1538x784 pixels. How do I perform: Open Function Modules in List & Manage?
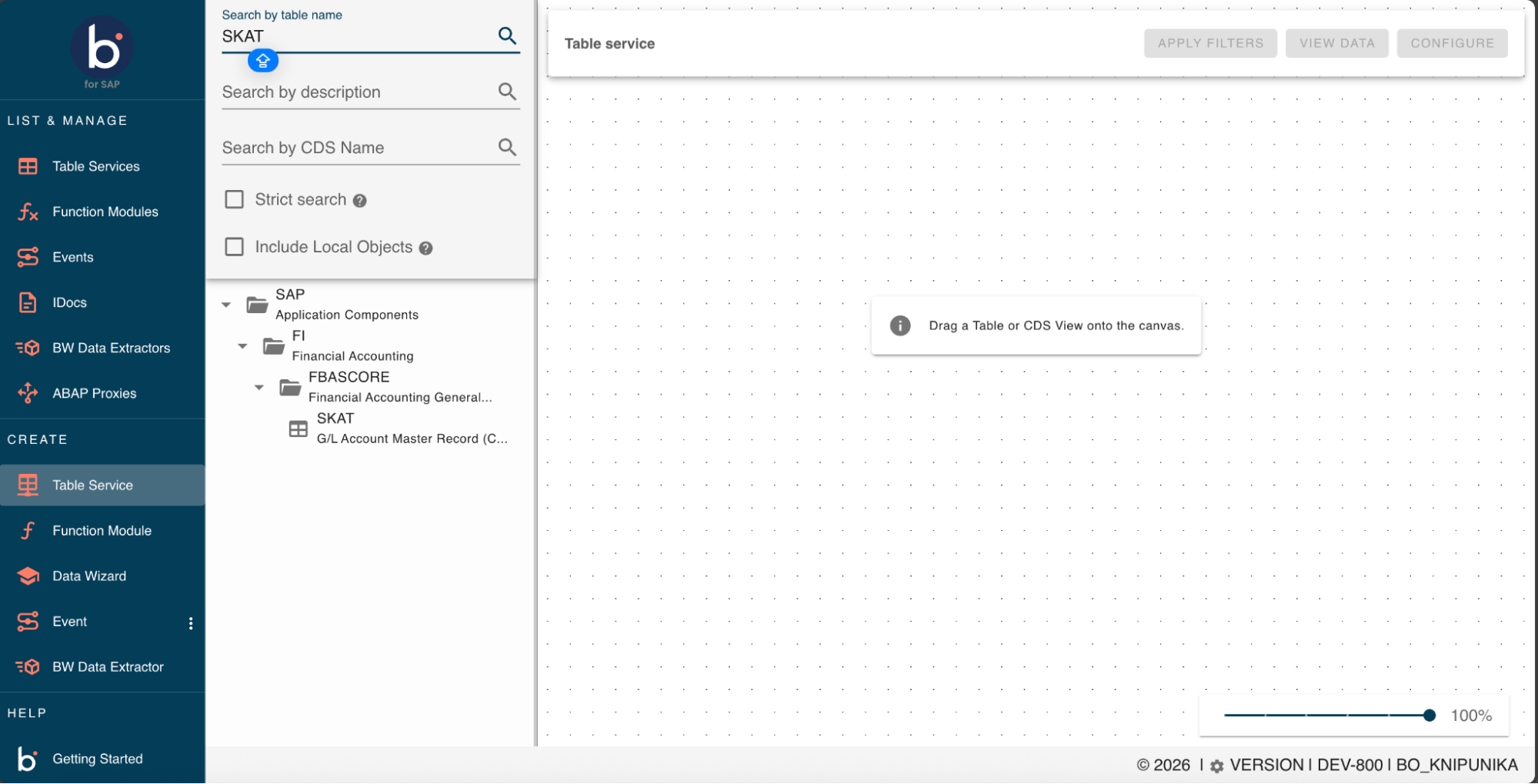(x=105, y=212)
